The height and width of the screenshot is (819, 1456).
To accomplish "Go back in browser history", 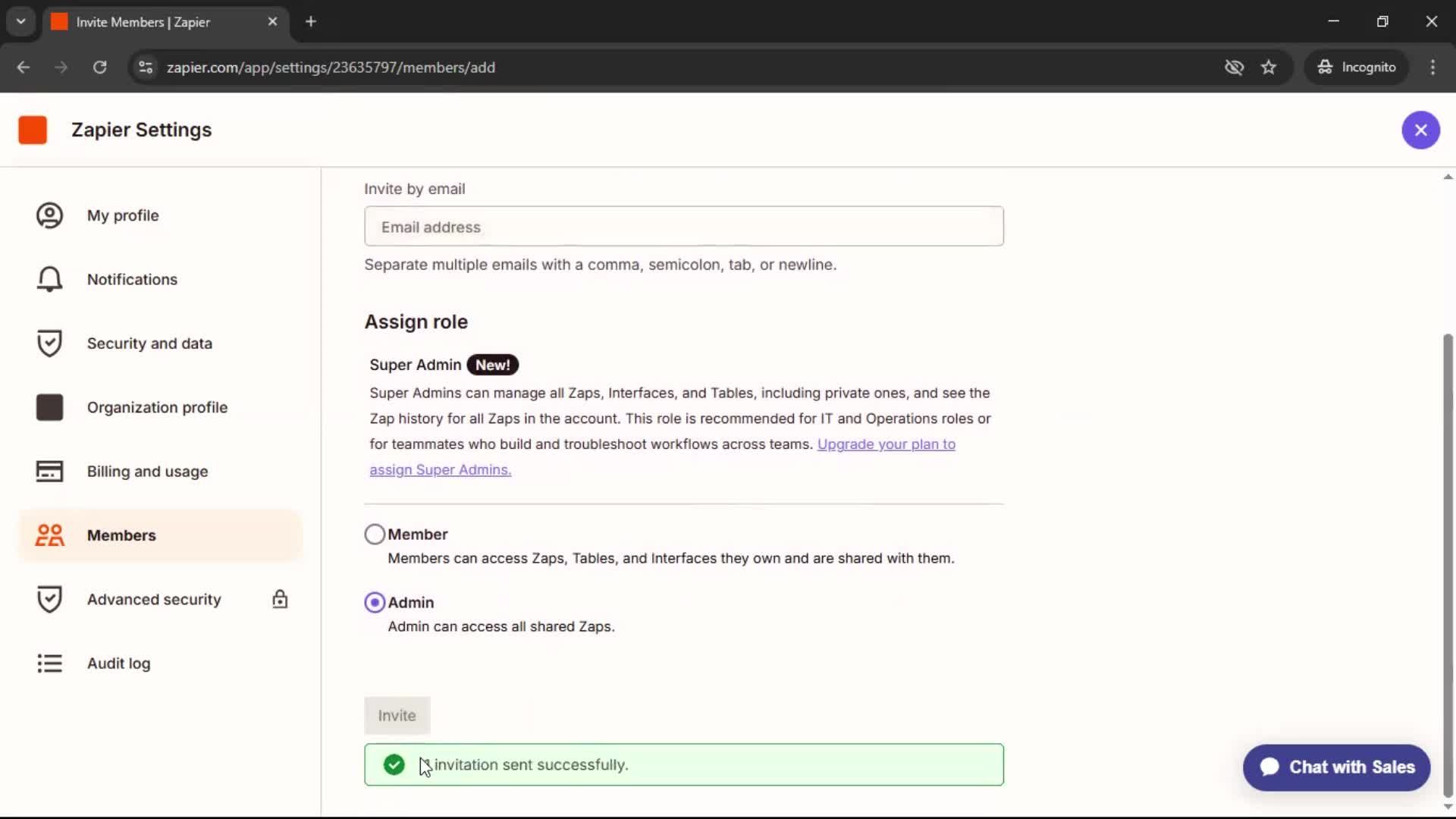I will pyautogui.click(x=24, y=67).
